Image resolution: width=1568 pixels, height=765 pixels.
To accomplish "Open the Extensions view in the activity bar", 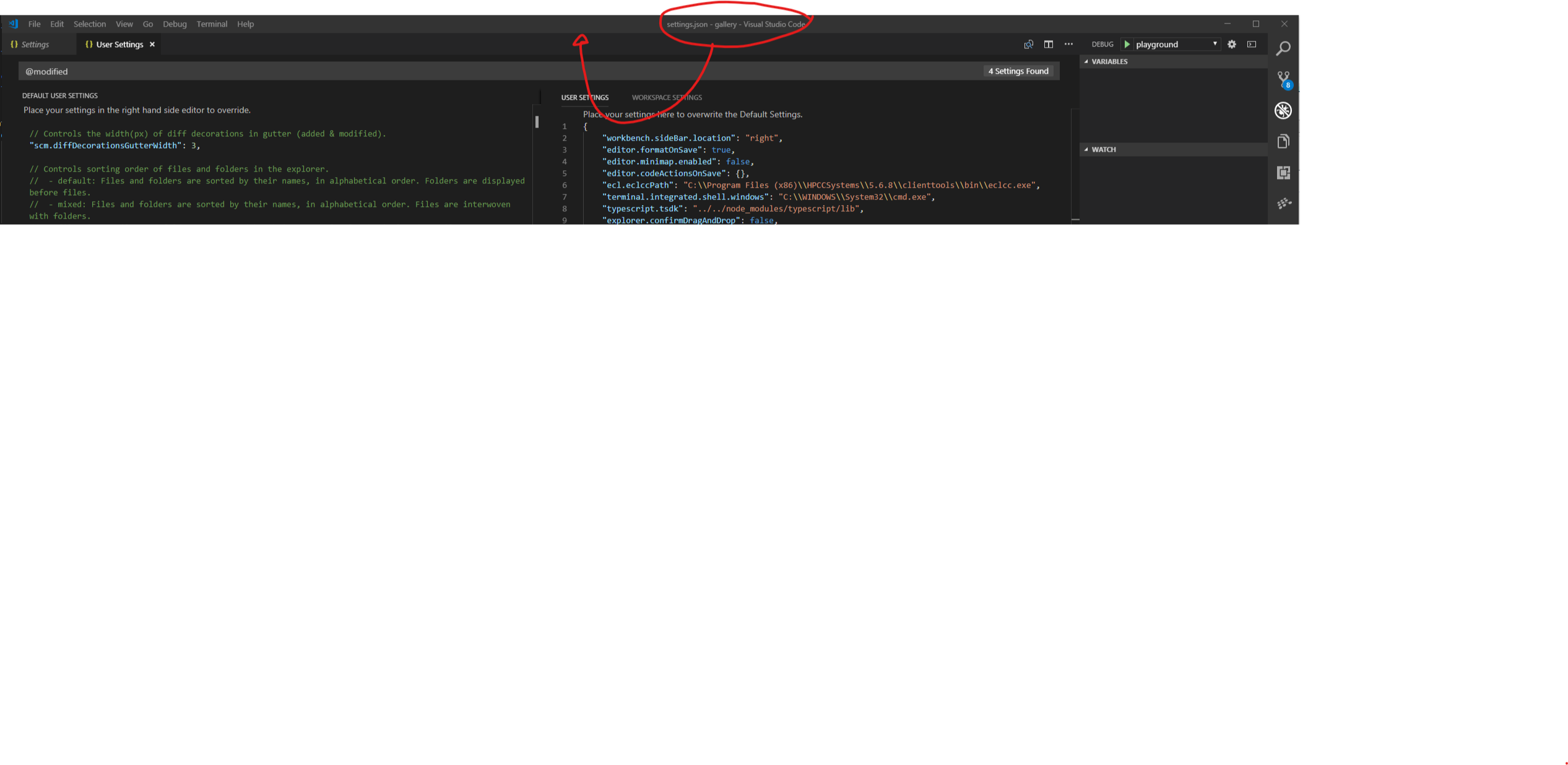I will click(1283, 173).
